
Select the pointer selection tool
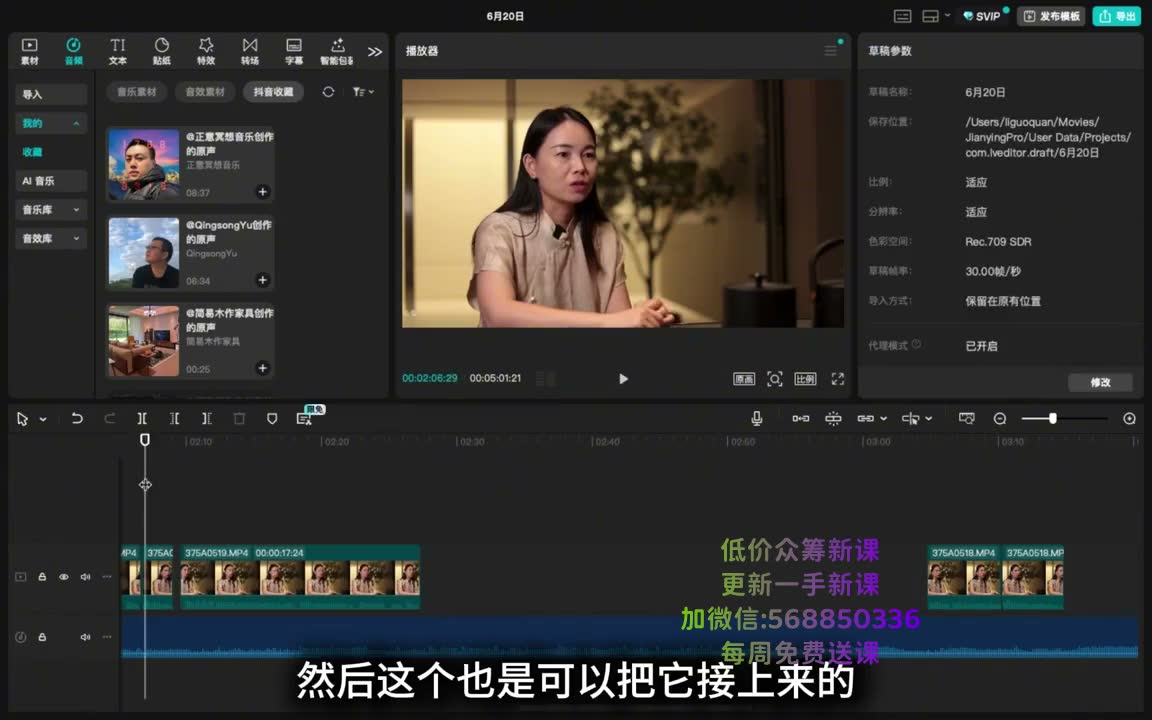click(23, 419)
